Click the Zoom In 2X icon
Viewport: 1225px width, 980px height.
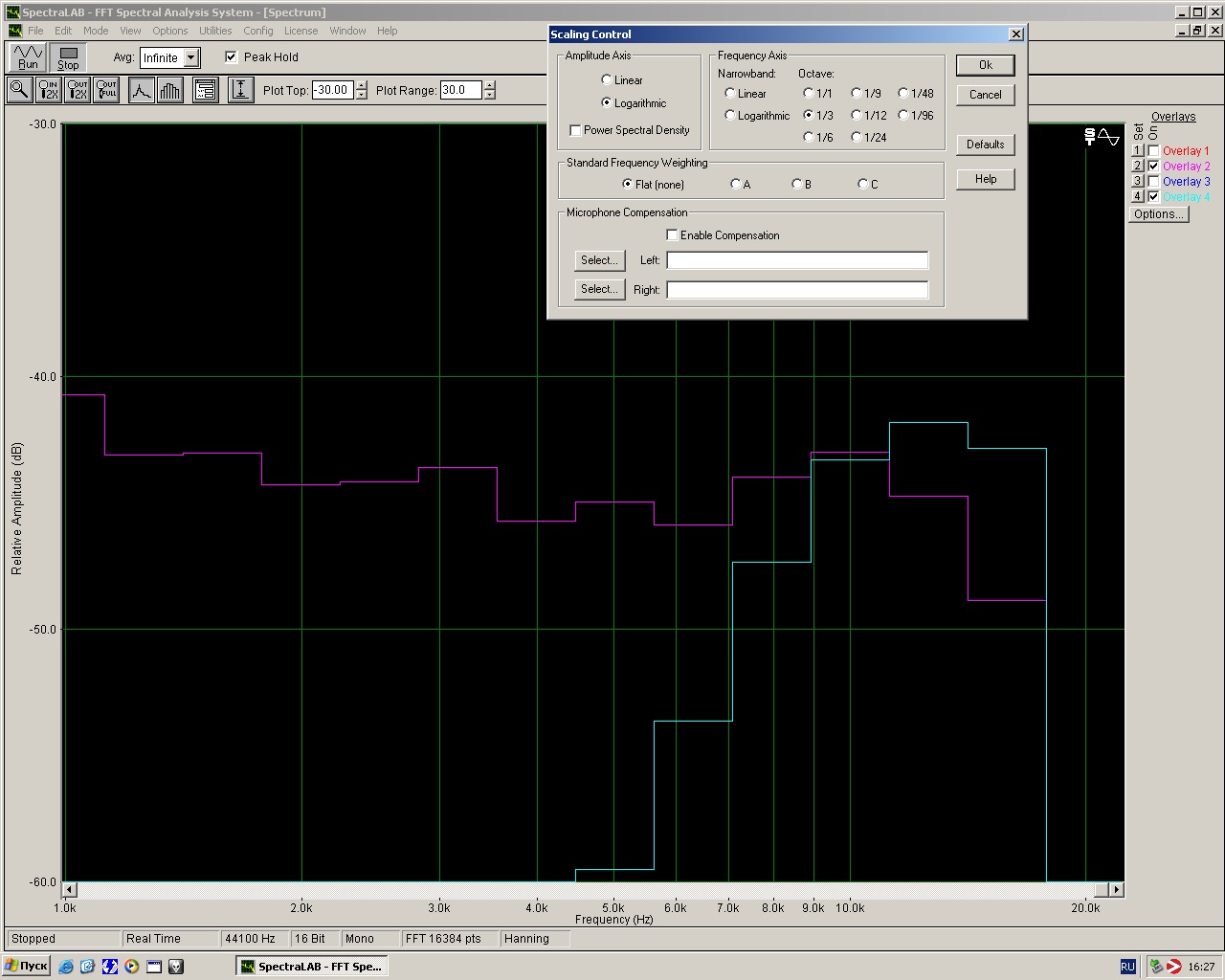48,90
